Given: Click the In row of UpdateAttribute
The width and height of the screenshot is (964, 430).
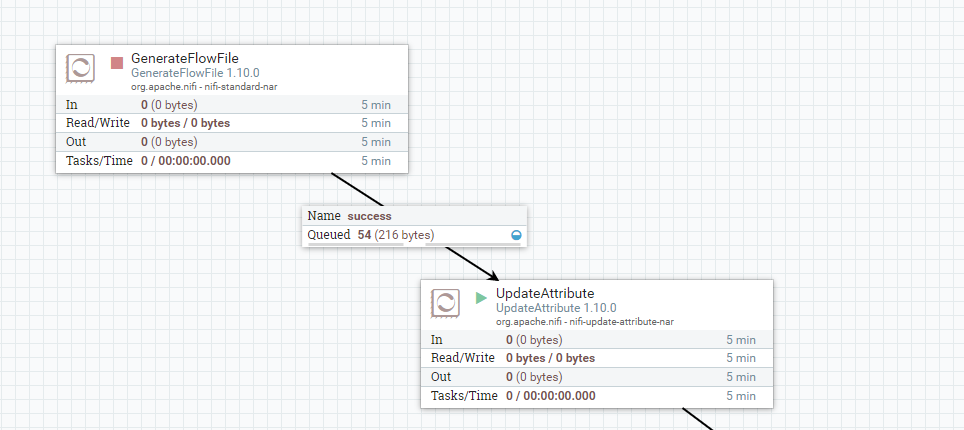Looking at the screenshot, I should (x=597, y=340).
